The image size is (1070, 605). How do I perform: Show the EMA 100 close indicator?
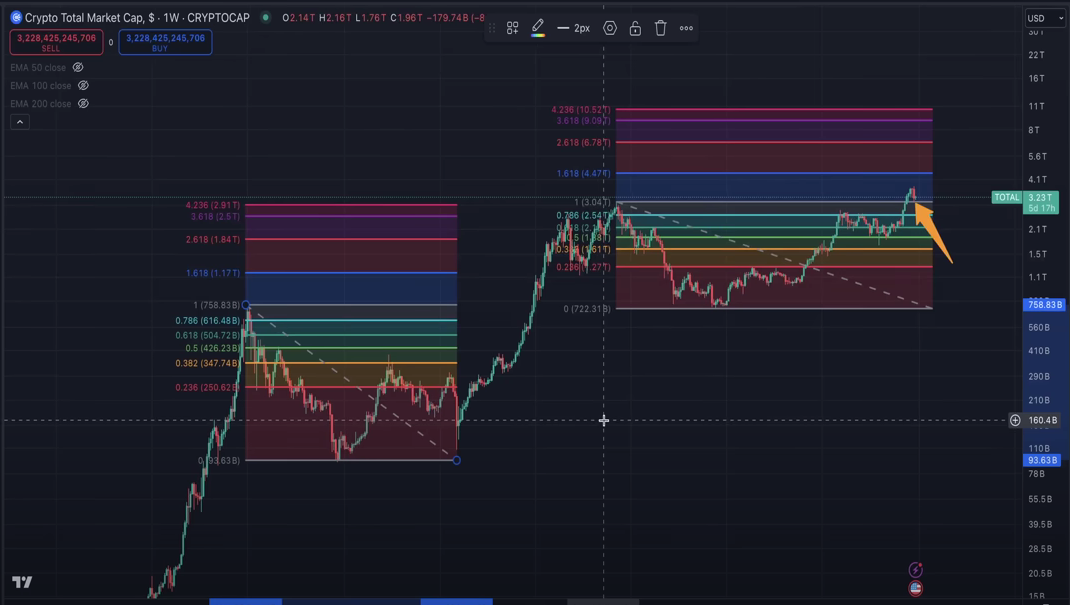click(83, 86)
